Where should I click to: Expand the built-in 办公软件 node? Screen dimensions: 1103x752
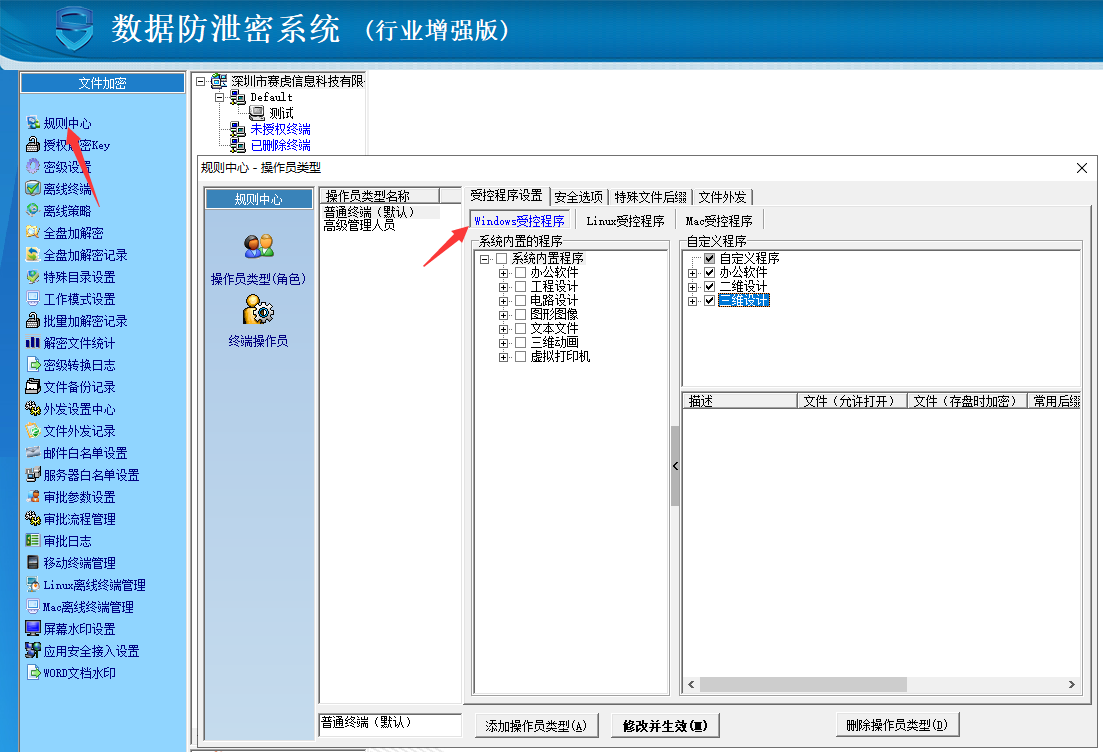click(503, 273)
